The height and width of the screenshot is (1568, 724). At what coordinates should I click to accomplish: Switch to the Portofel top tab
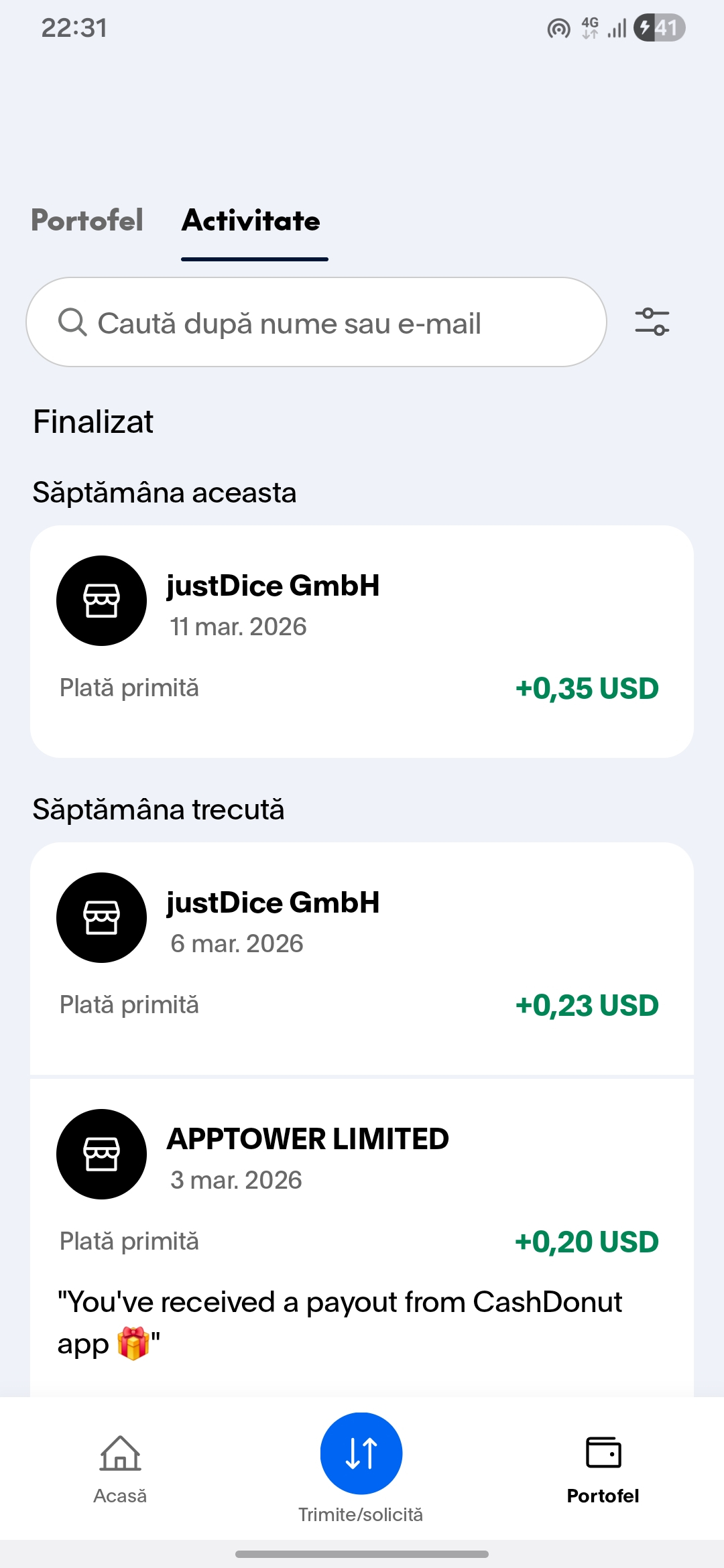click(x=87, y=220)
